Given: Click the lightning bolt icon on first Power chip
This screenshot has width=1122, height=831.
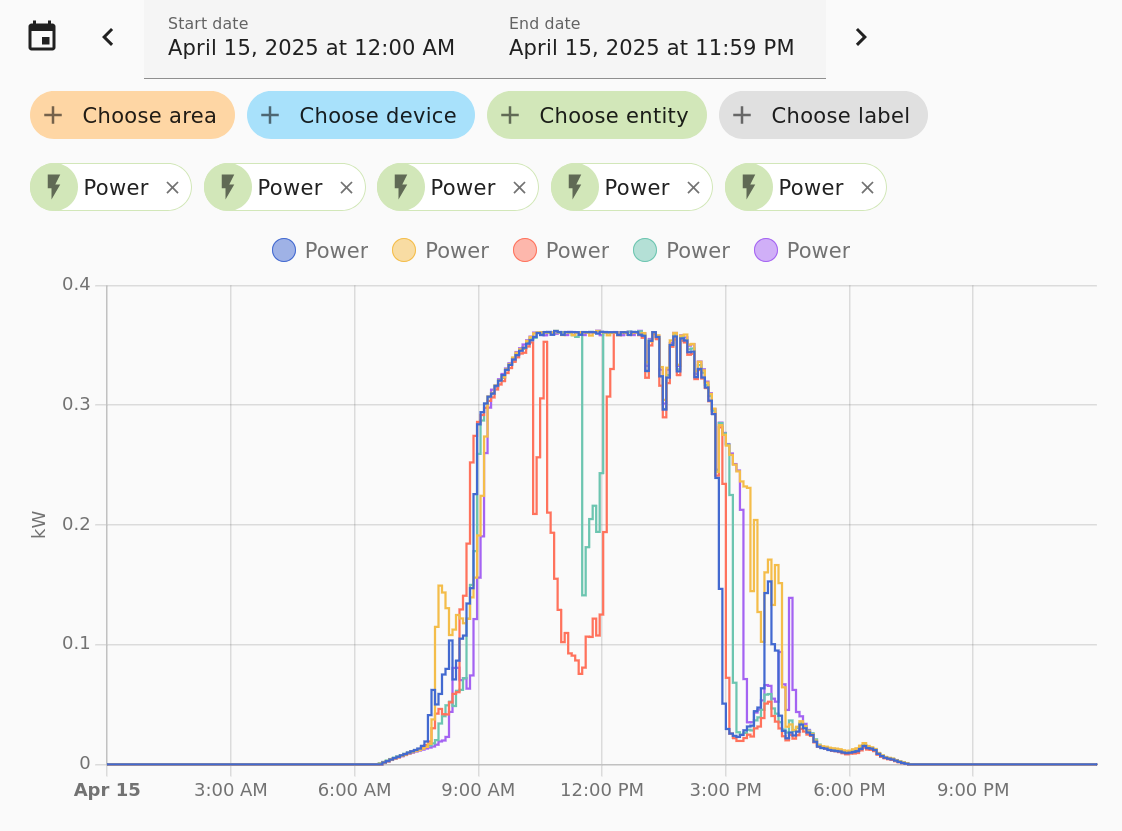Looking at the screenshot, I should pyautogui.click(x=54, y=187).
